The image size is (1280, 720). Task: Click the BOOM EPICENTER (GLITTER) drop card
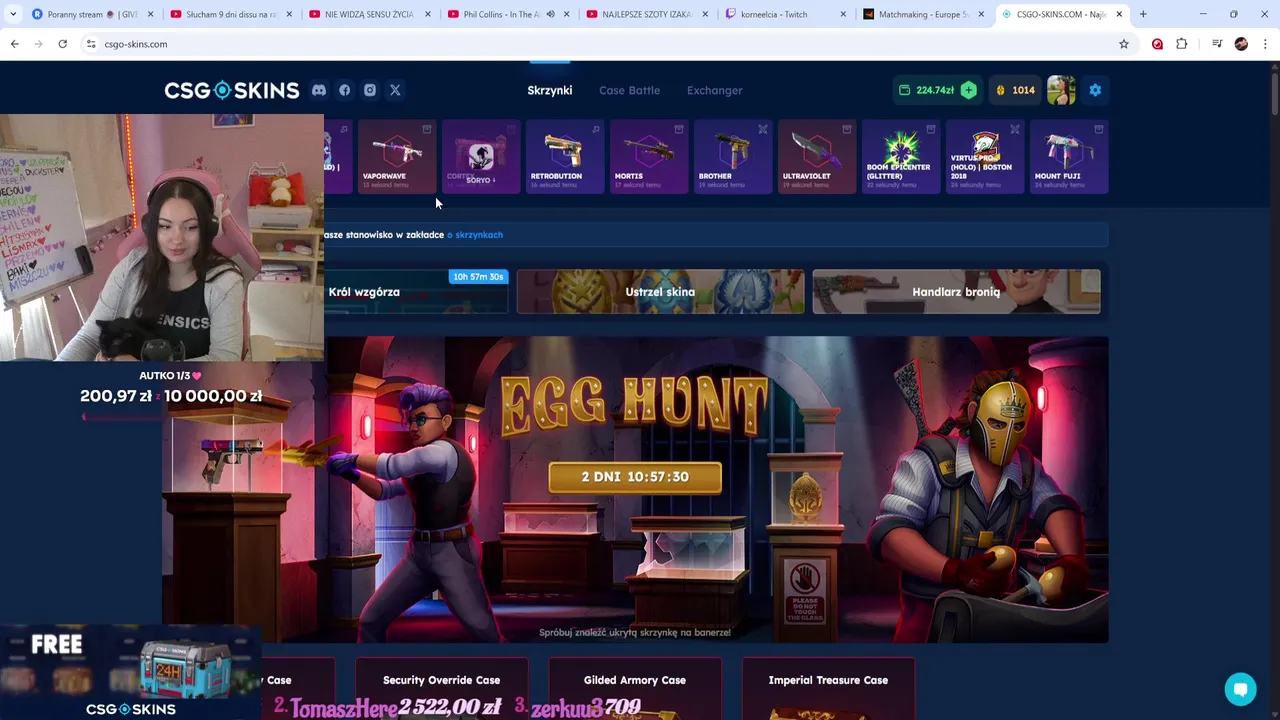click(x=901, y=156)
